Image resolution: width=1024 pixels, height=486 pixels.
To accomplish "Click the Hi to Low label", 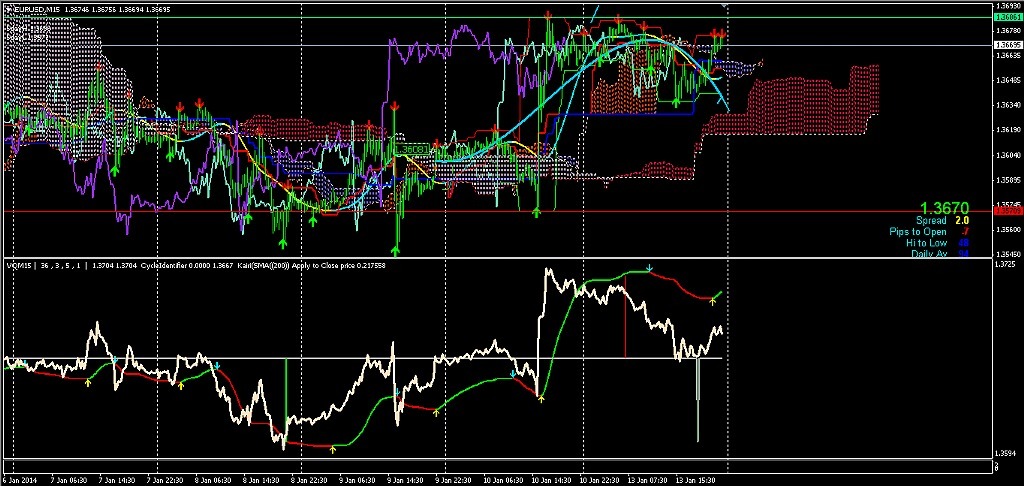I will pyautogui.click(x=926, y=242).
